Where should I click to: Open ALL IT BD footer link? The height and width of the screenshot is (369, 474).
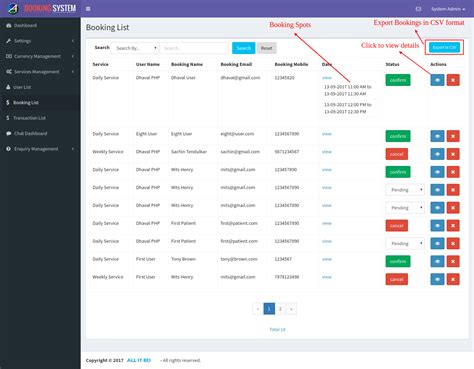point(139,360)
